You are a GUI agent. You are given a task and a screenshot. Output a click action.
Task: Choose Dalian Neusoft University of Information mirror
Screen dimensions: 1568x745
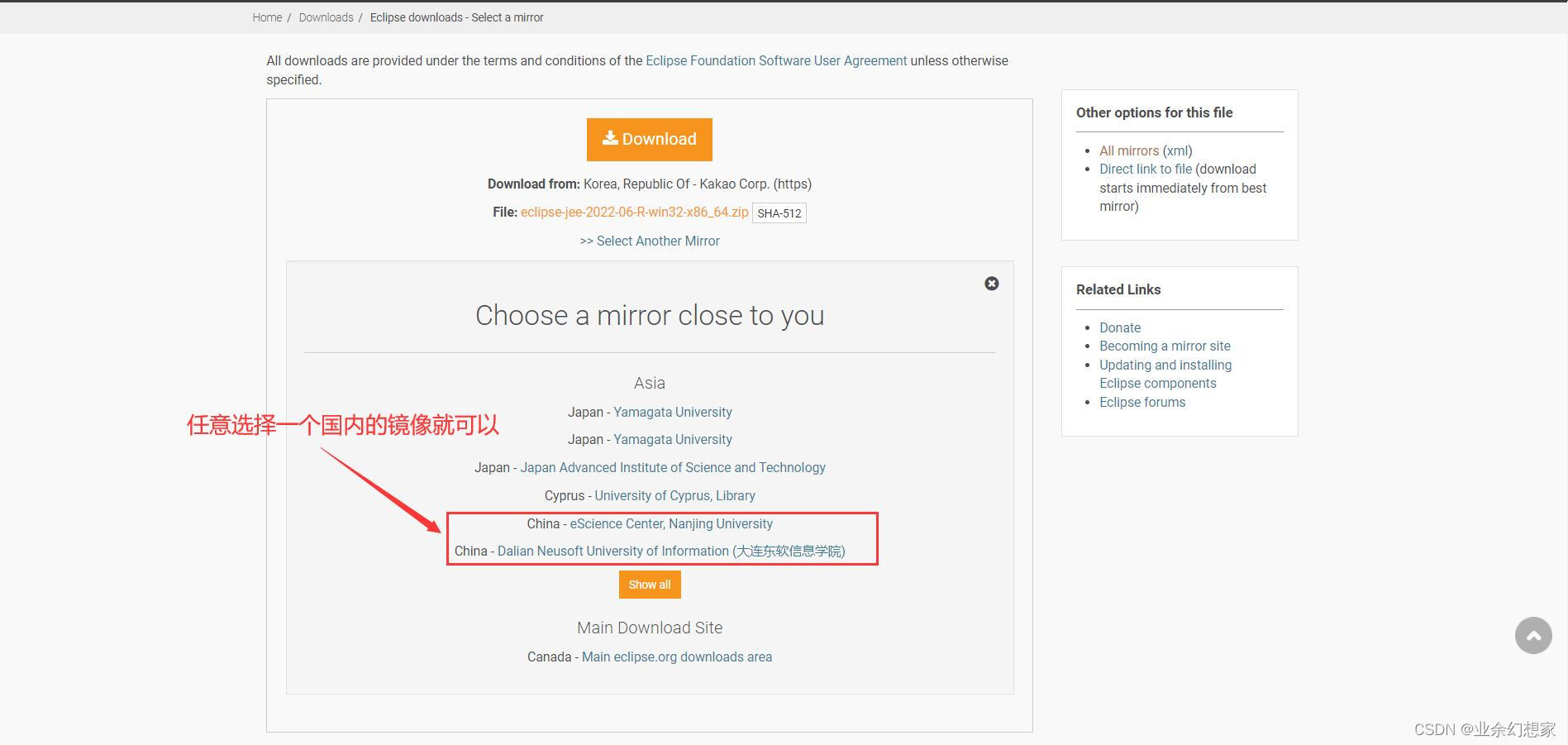coord(671,551)
